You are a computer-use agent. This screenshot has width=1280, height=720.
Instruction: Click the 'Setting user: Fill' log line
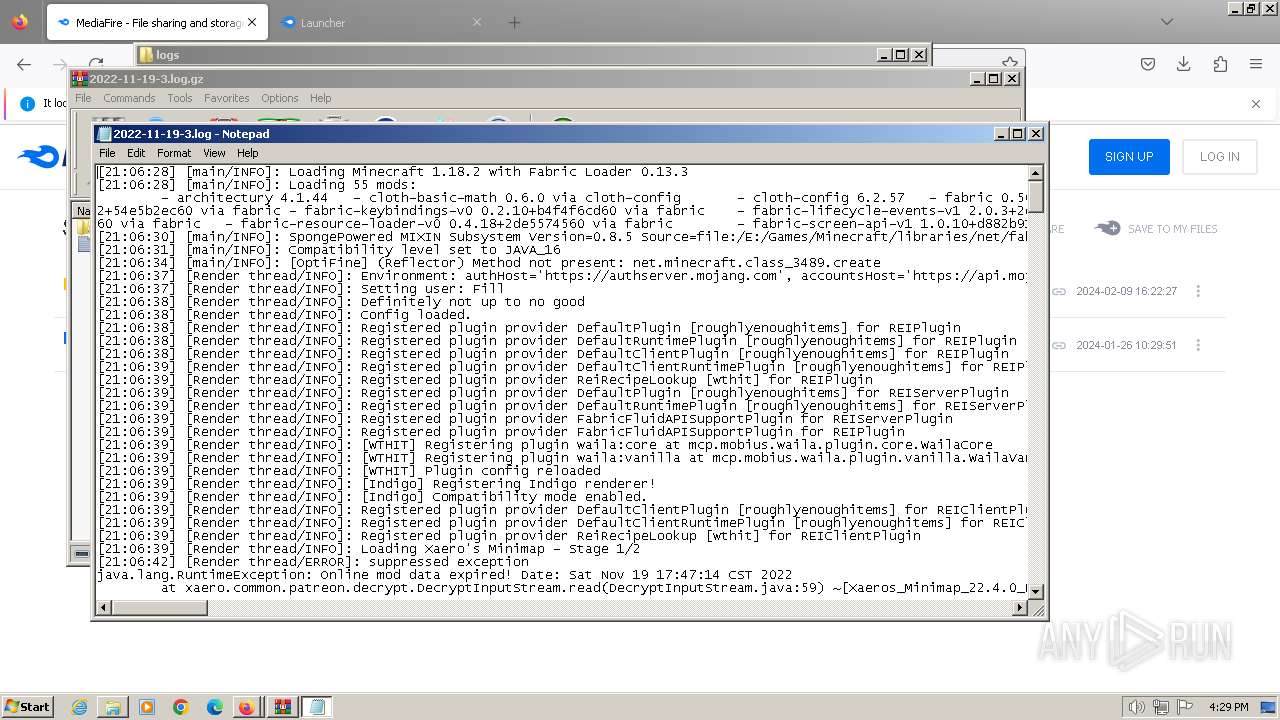click(301, 289)
